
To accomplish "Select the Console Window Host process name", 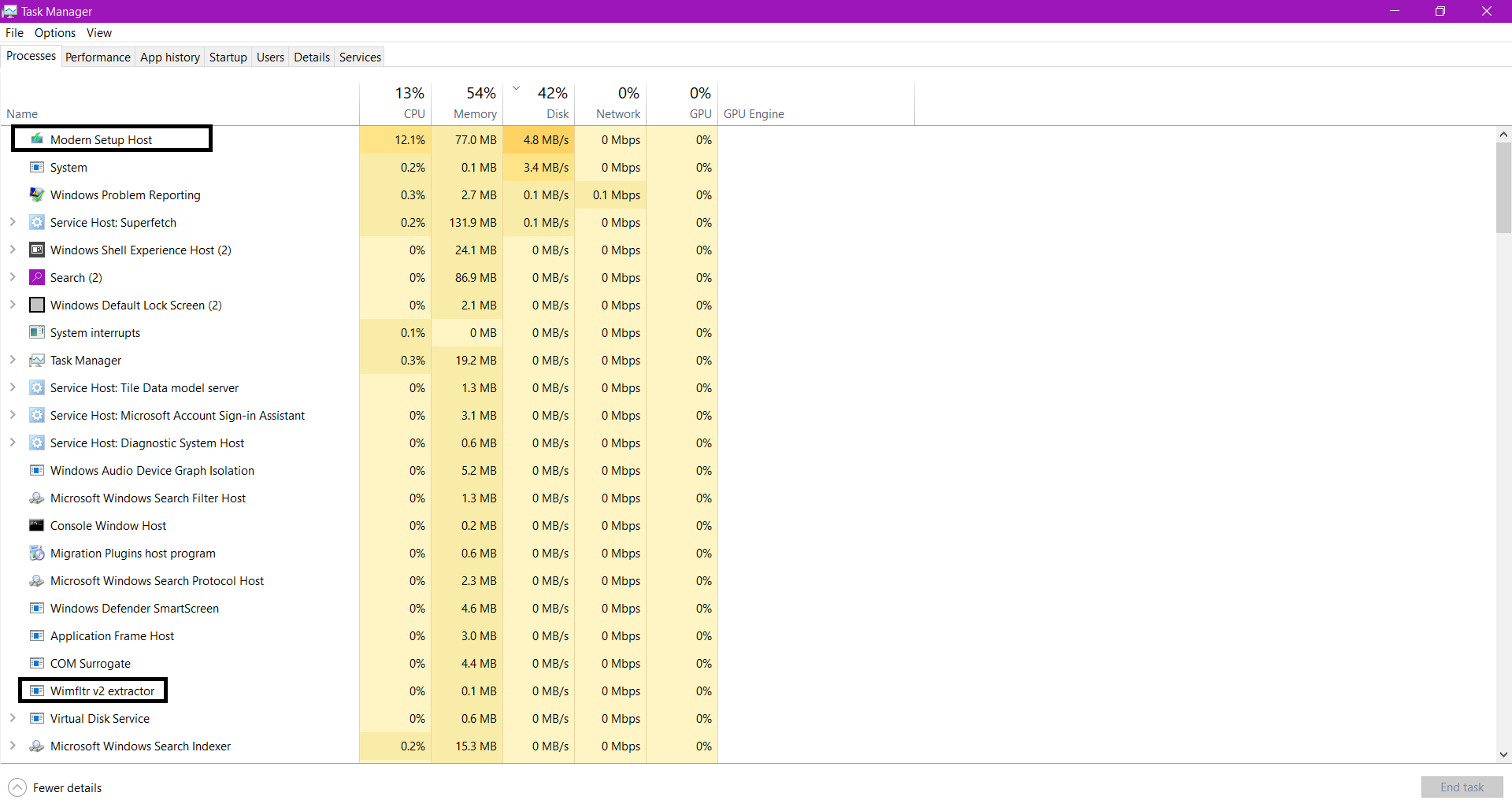I will tap(109, 525).
